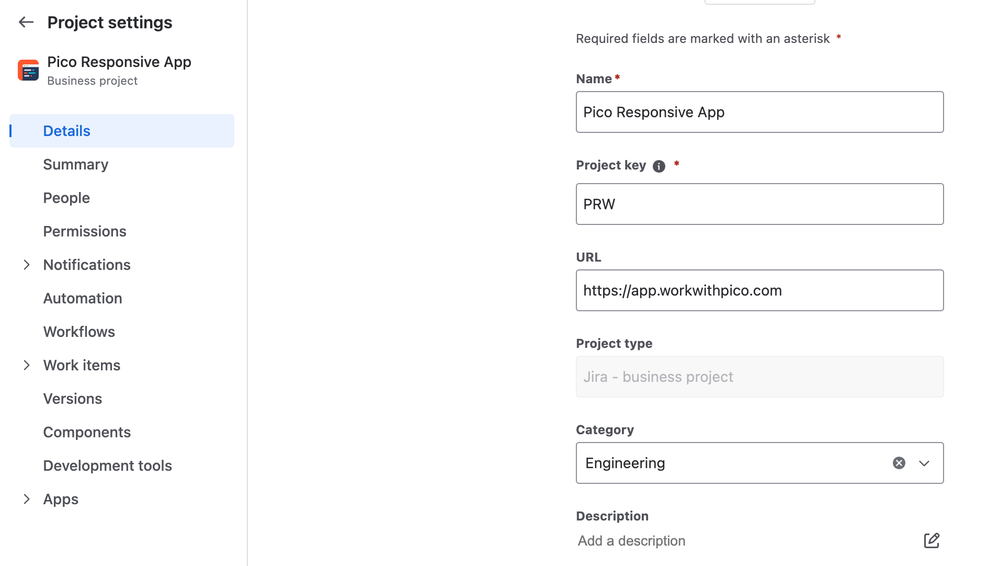Click the edit description pencil icon
The image size is (999, 566).
[x=931, y=541]
